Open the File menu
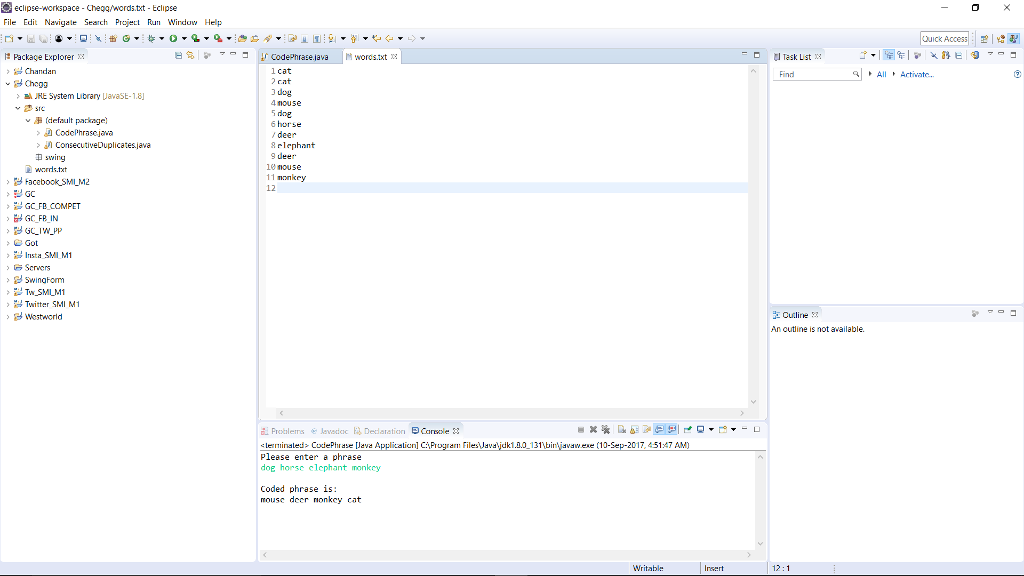 click(10, 22)
